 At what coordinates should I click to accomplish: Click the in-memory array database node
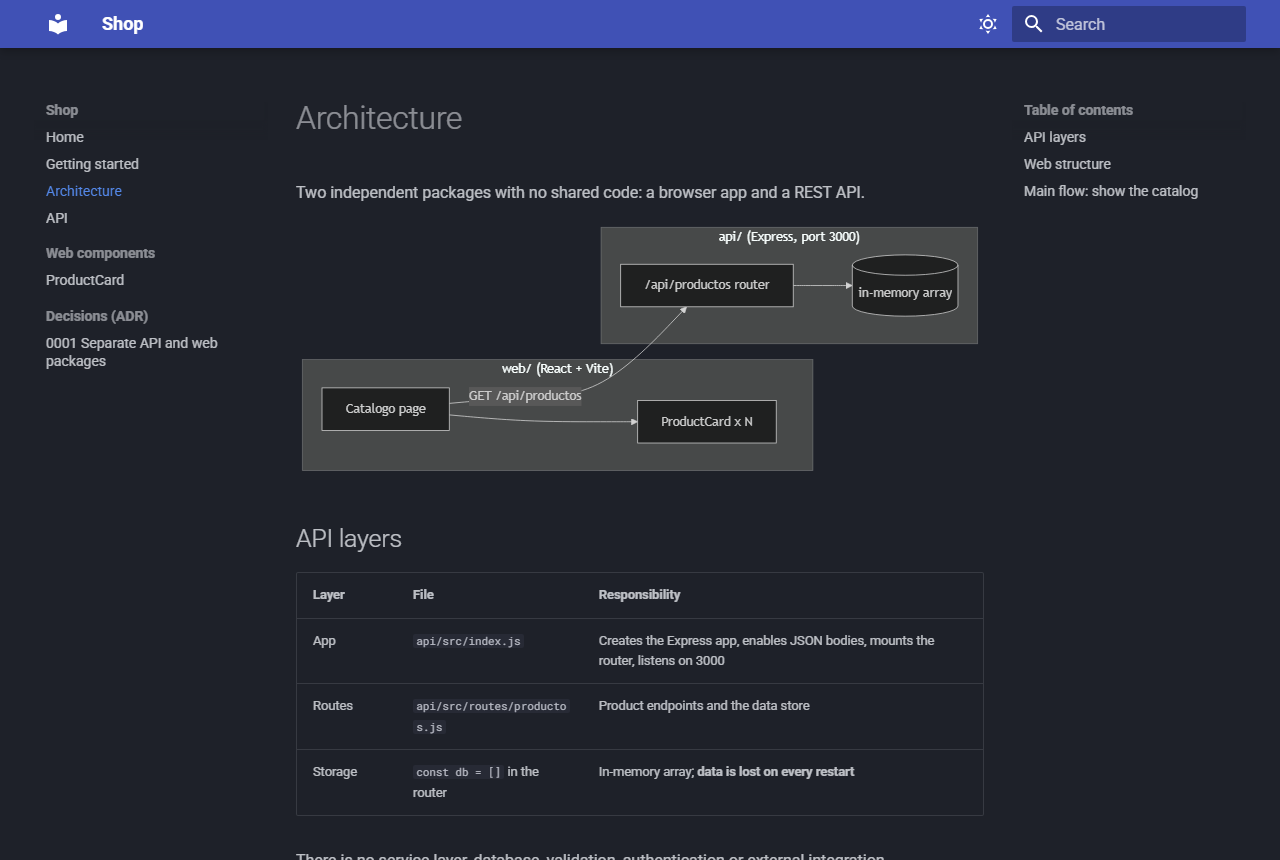click(905, 286)
